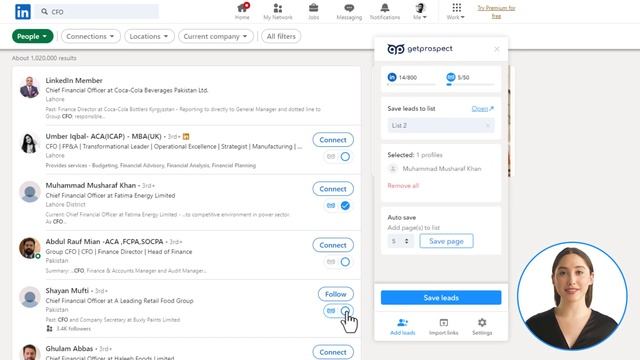Click Shayan Mufti's followers people icon

pyautogui.click(x=49, y=329)
